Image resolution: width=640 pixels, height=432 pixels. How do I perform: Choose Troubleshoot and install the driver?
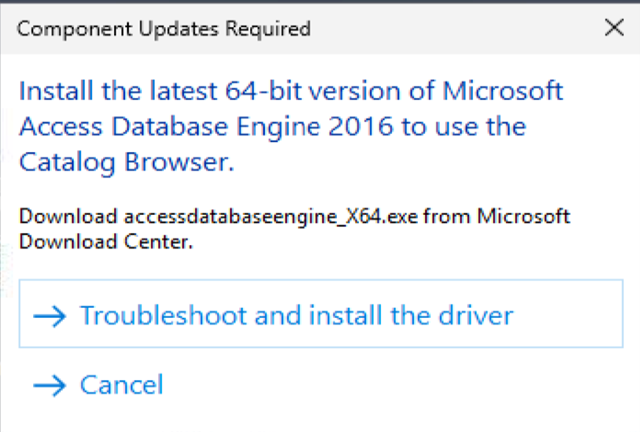pos(296,317)
